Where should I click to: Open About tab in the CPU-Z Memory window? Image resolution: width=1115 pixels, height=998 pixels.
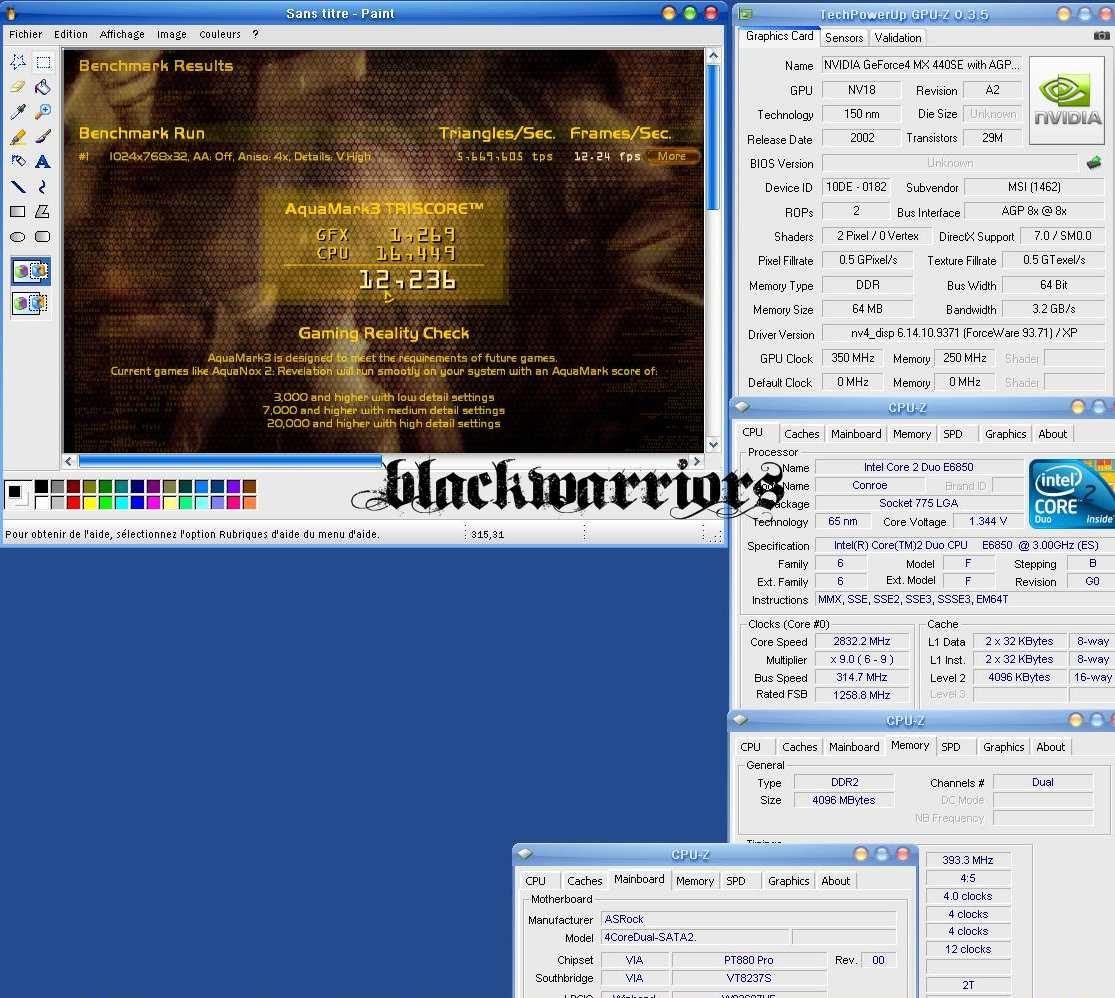coord(1050,747)
